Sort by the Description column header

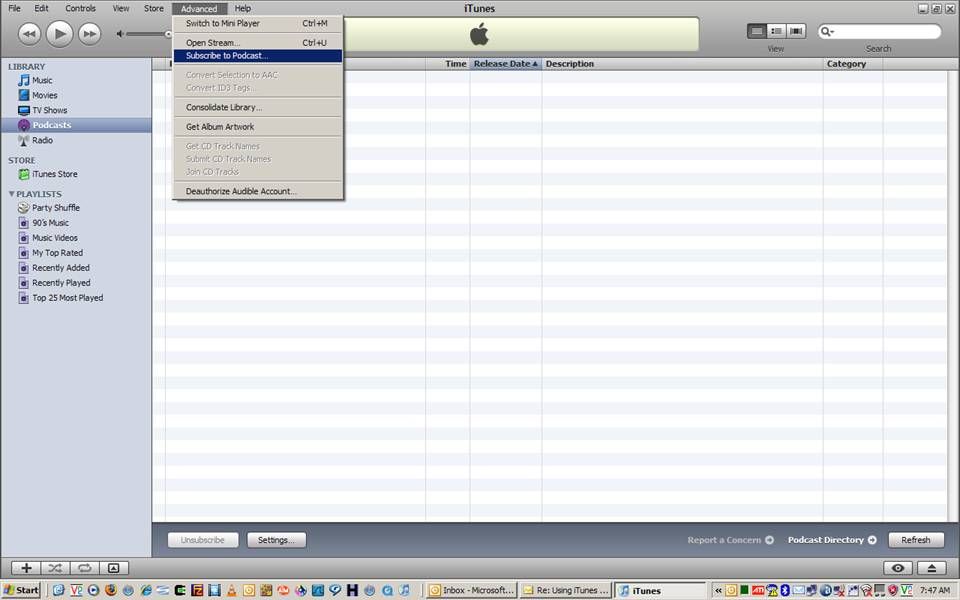click(682, 64)
